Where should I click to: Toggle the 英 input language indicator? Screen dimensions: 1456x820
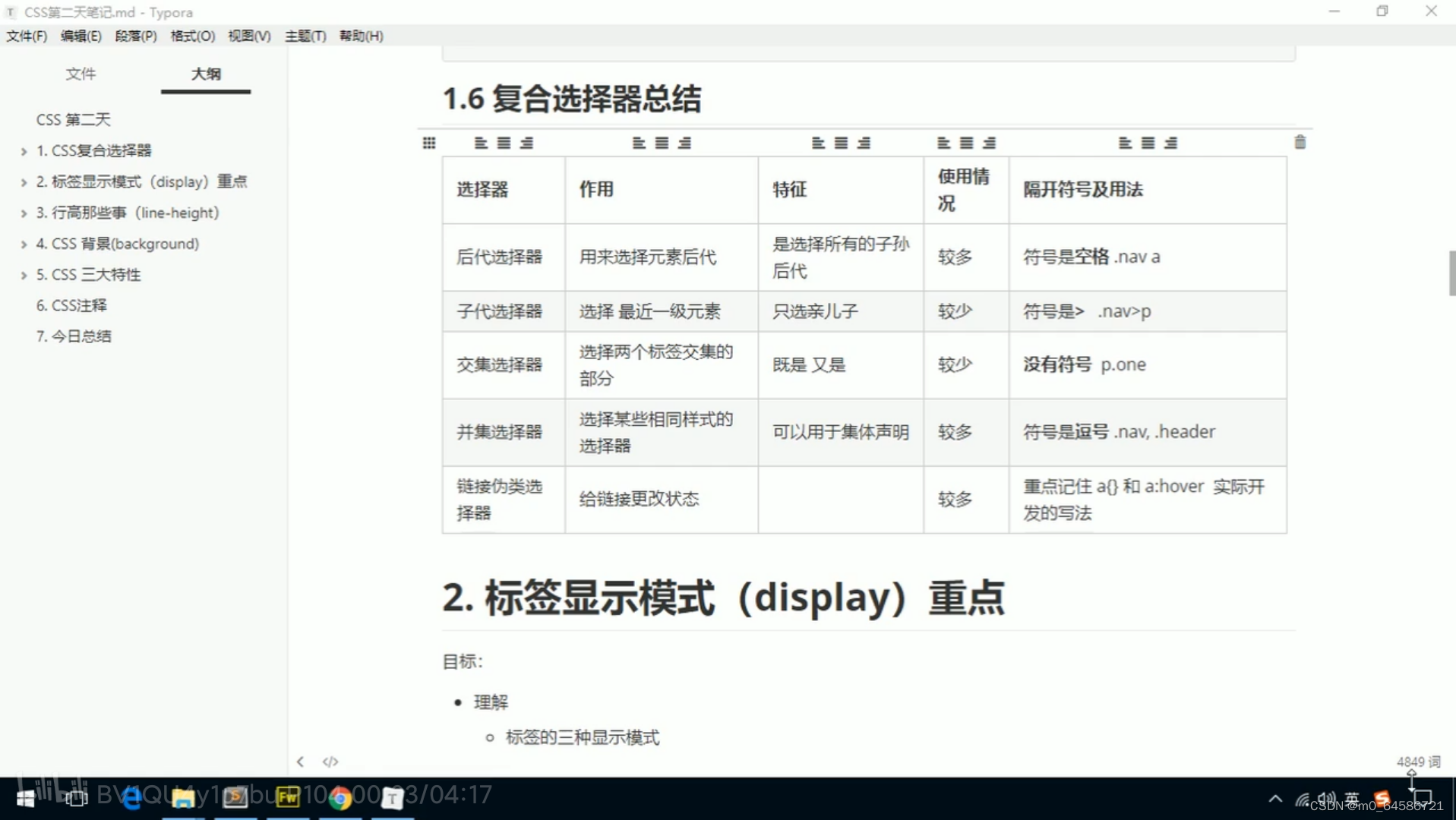coord(1352,799)
